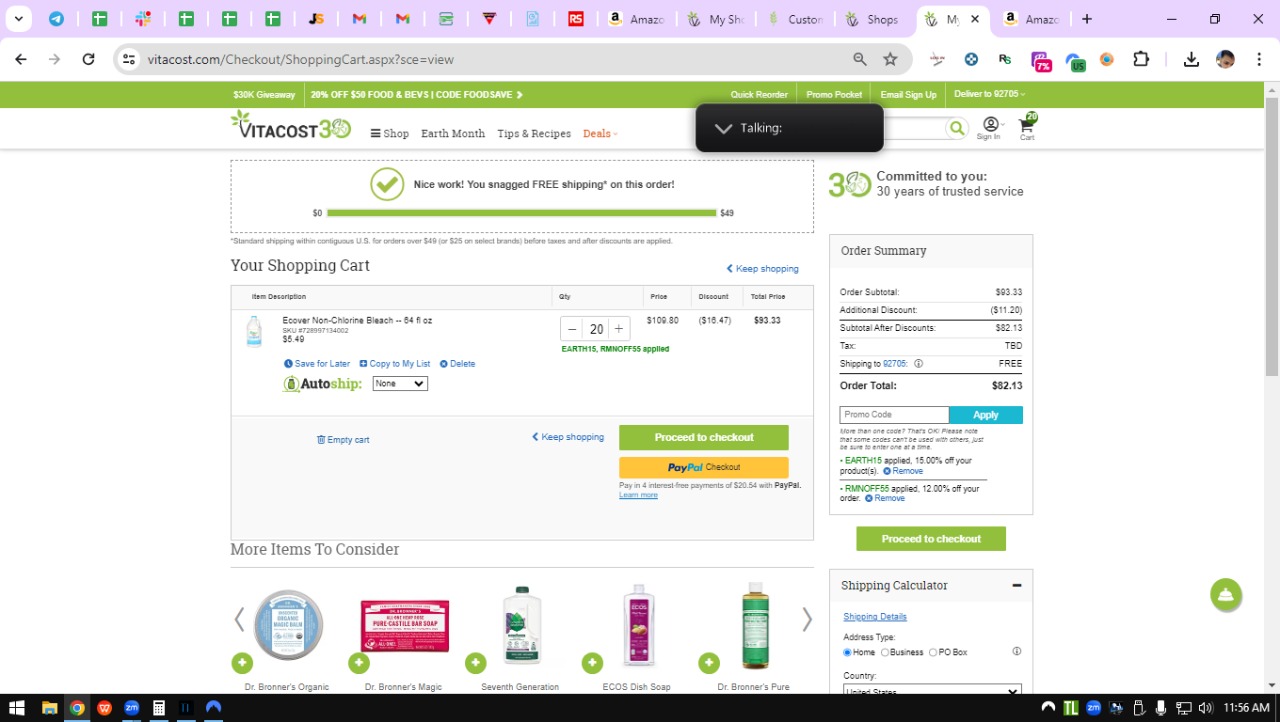Click Proceed to checkout below Order Summary
The image size is (1280, 722).
click(931, 539)
